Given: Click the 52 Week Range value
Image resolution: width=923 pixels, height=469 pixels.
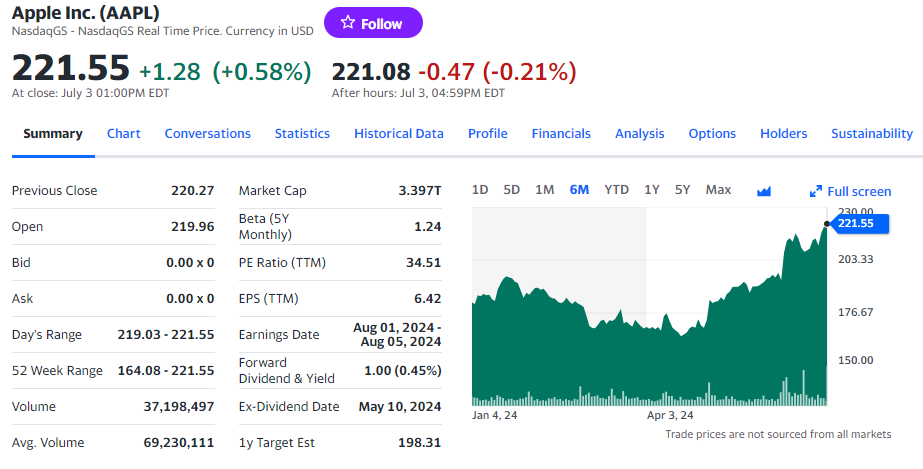Looking at the screenshot, I should coord(166,370).
